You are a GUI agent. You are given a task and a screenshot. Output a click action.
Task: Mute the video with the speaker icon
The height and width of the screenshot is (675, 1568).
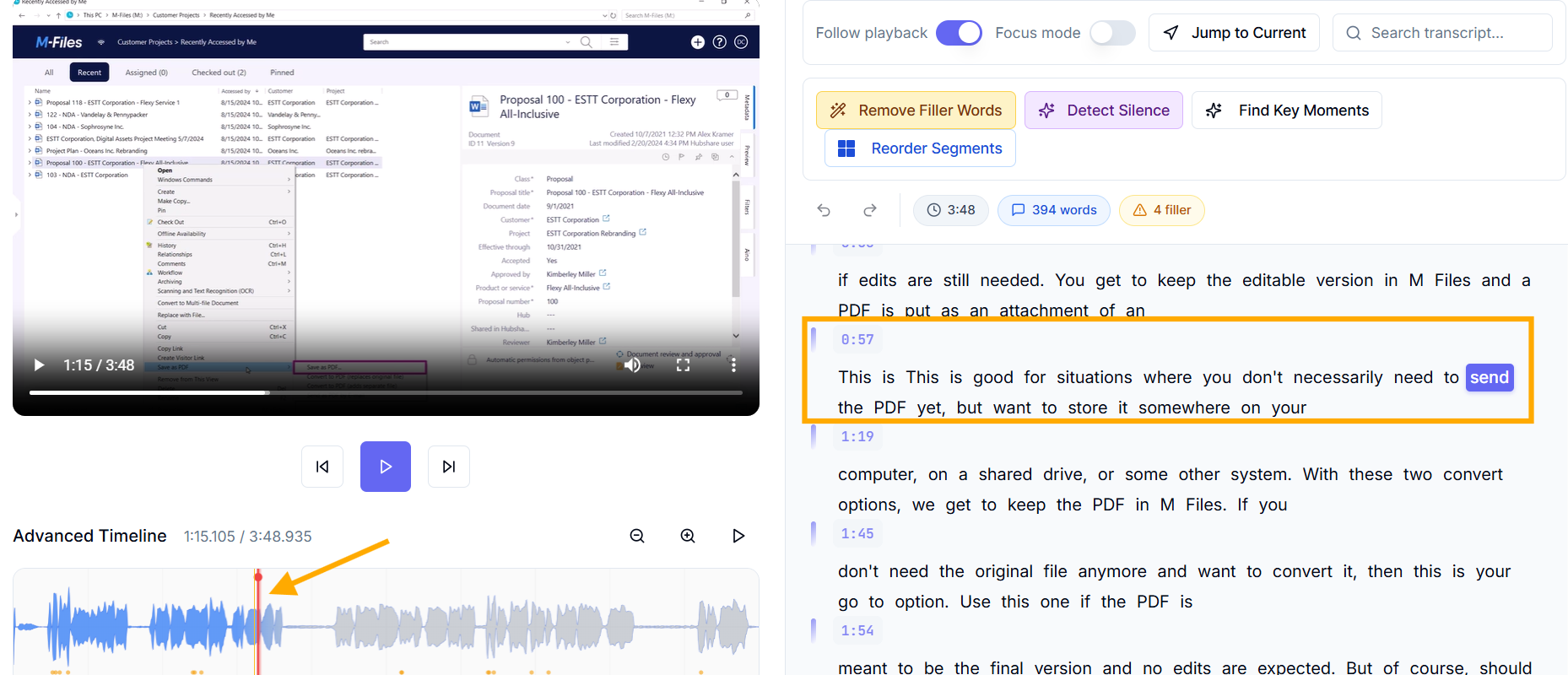pos(632,365)
